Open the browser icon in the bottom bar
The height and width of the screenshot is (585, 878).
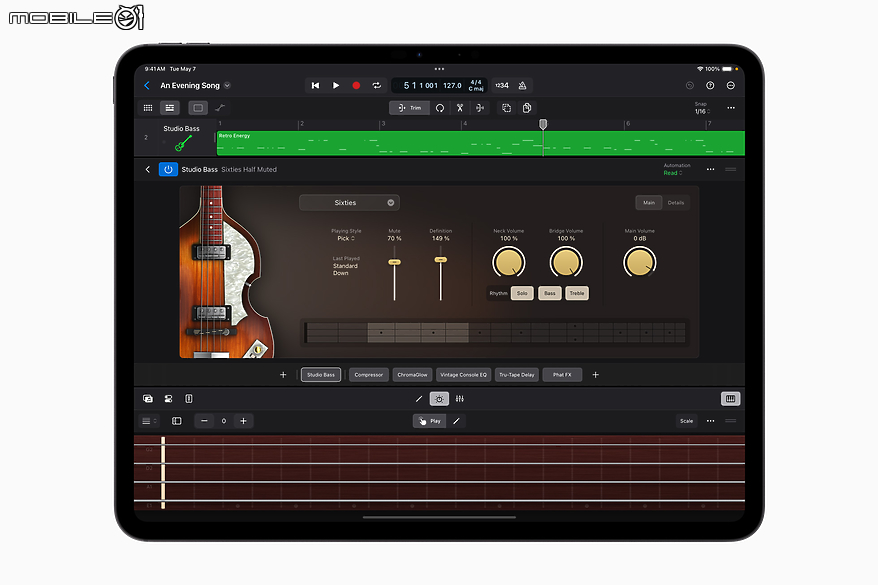(148, 399)
